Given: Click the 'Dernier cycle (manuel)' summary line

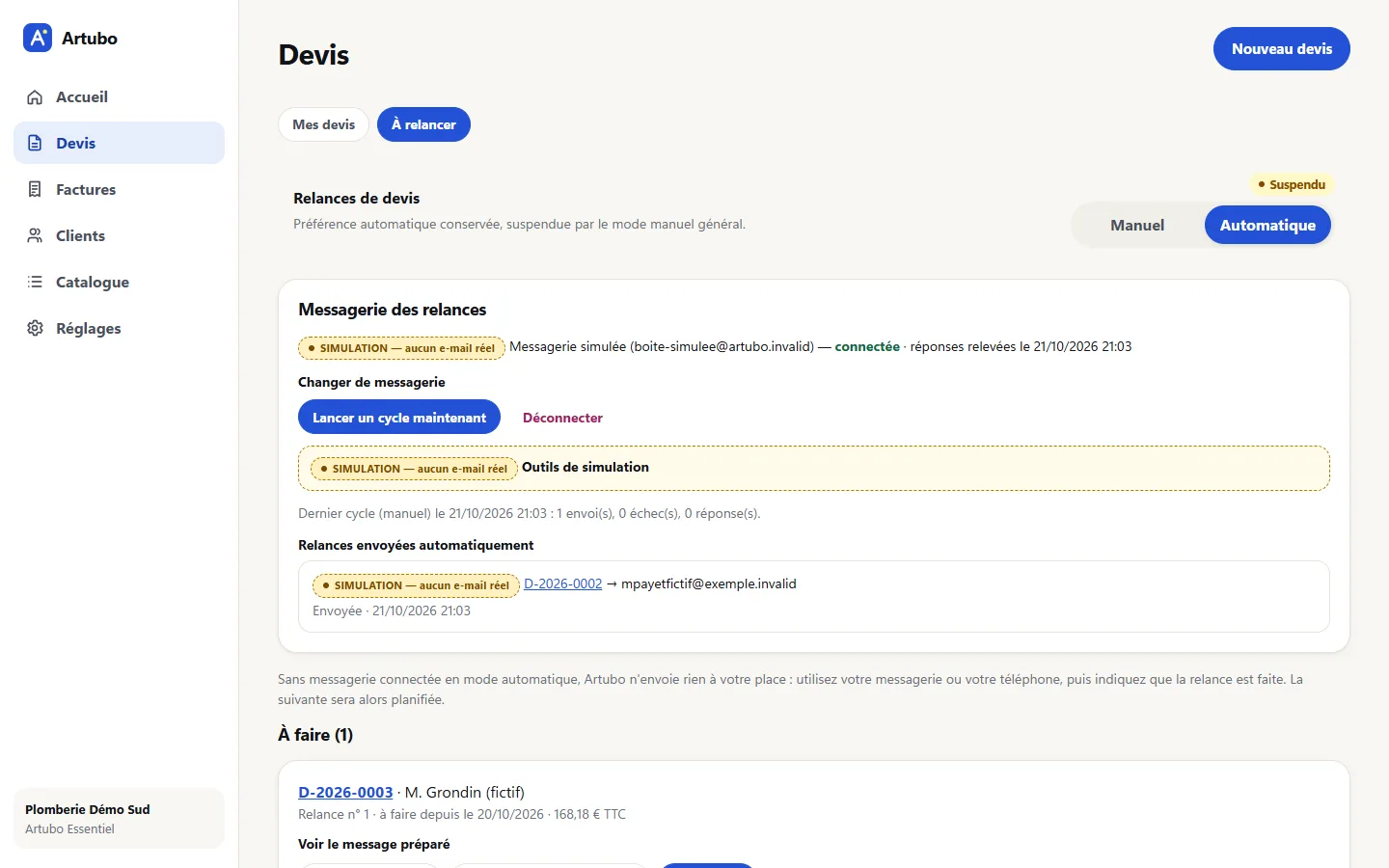Looking at the screenshot, I should coord(530,513).
